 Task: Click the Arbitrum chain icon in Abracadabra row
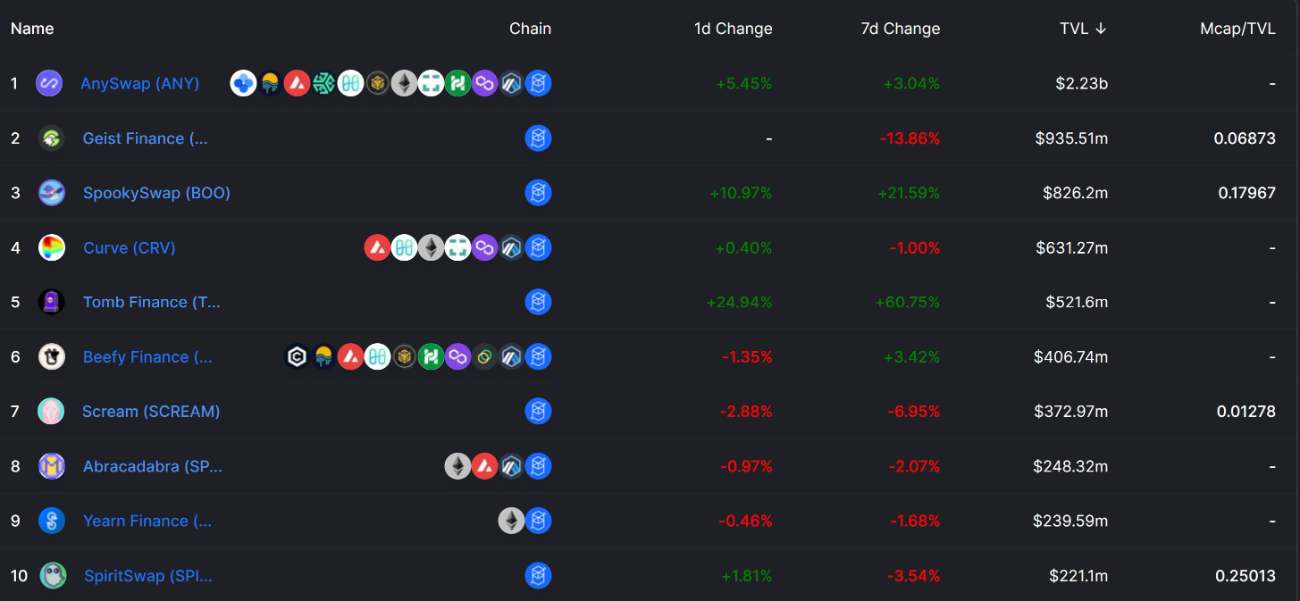512,466
